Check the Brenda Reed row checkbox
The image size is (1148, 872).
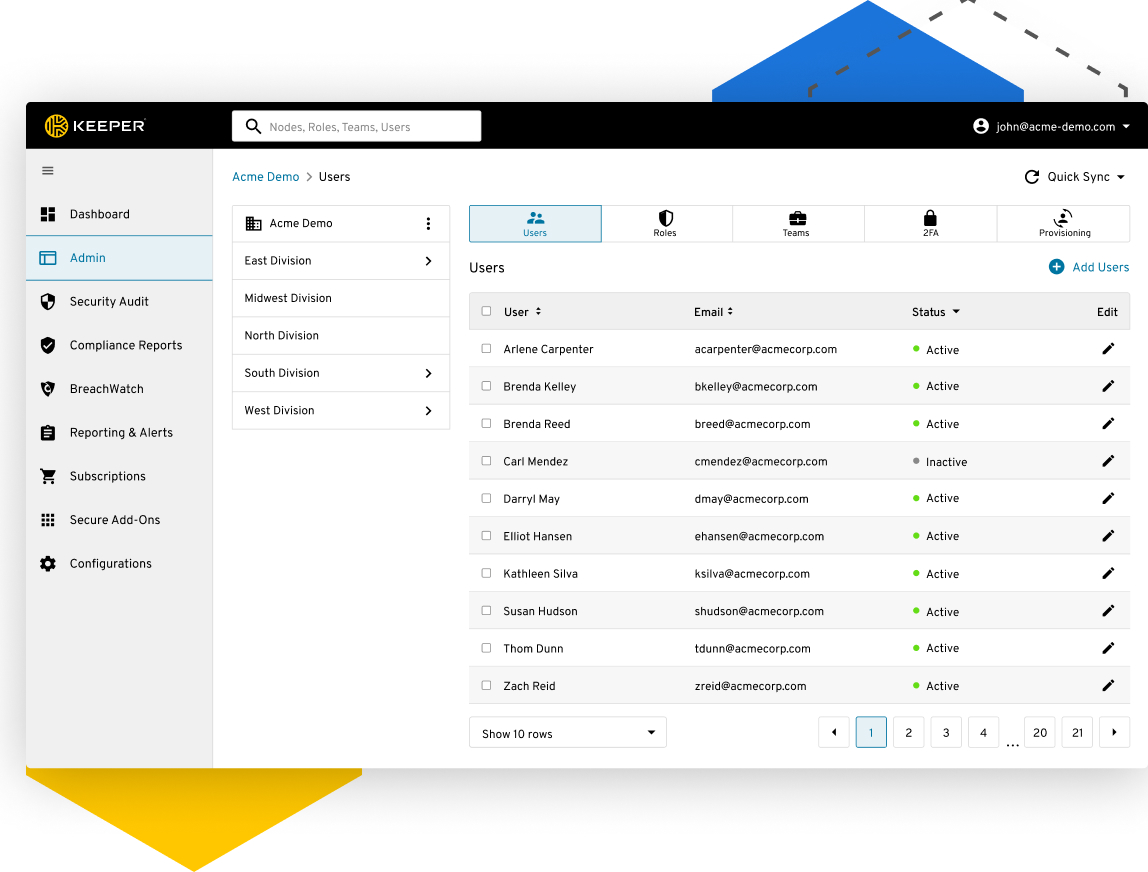(486, 423)
